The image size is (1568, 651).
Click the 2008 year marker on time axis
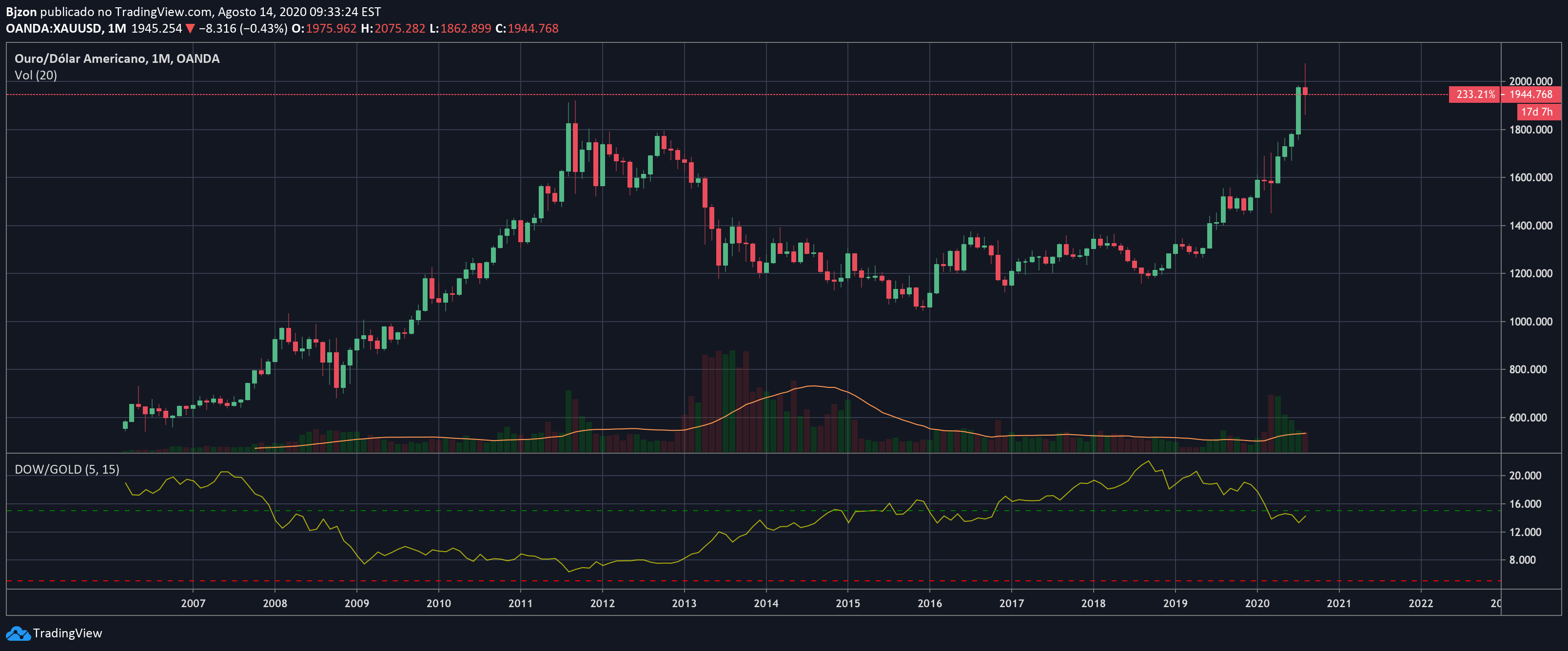[274, 603]
